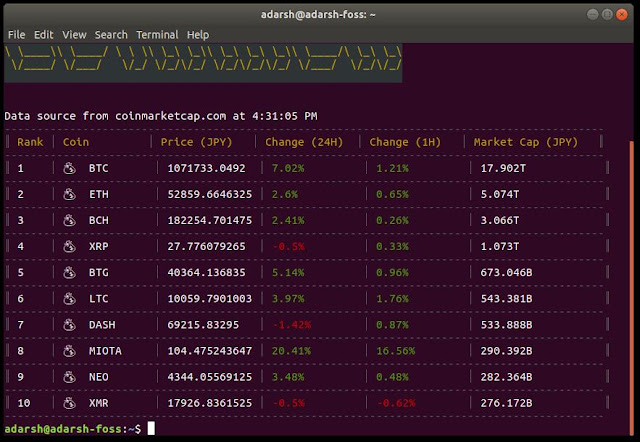Click the money bag icon beside XMR
640x442 pixels.
pos(69,403)
